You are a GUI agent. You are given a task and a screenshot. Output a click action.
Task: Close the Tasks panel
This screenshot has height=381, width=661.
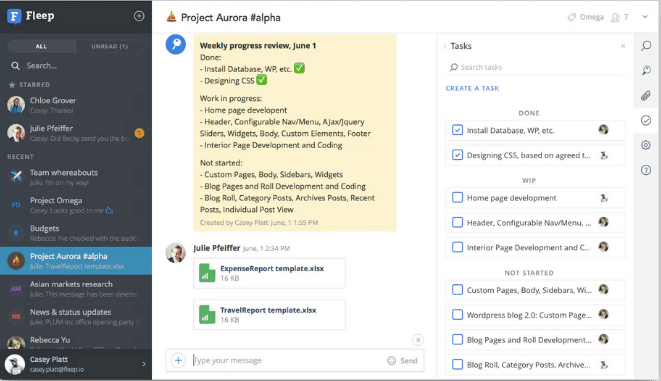pyautogui.click(x=623, y=46)
